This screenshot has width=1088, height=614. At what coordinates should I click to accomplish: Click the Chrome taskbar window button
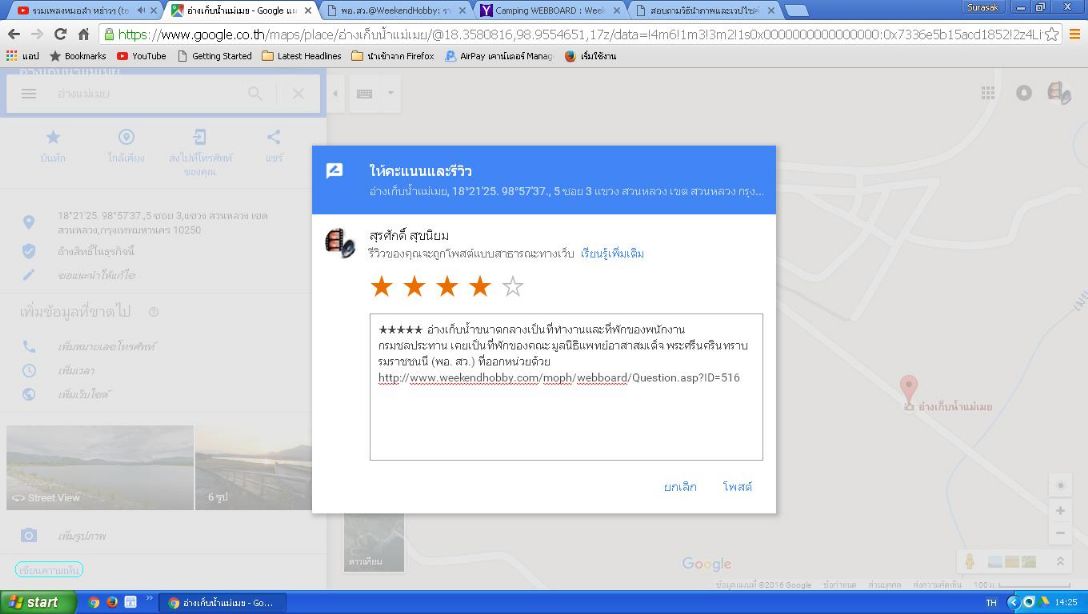pyautogui.click(x=222, y=602)
